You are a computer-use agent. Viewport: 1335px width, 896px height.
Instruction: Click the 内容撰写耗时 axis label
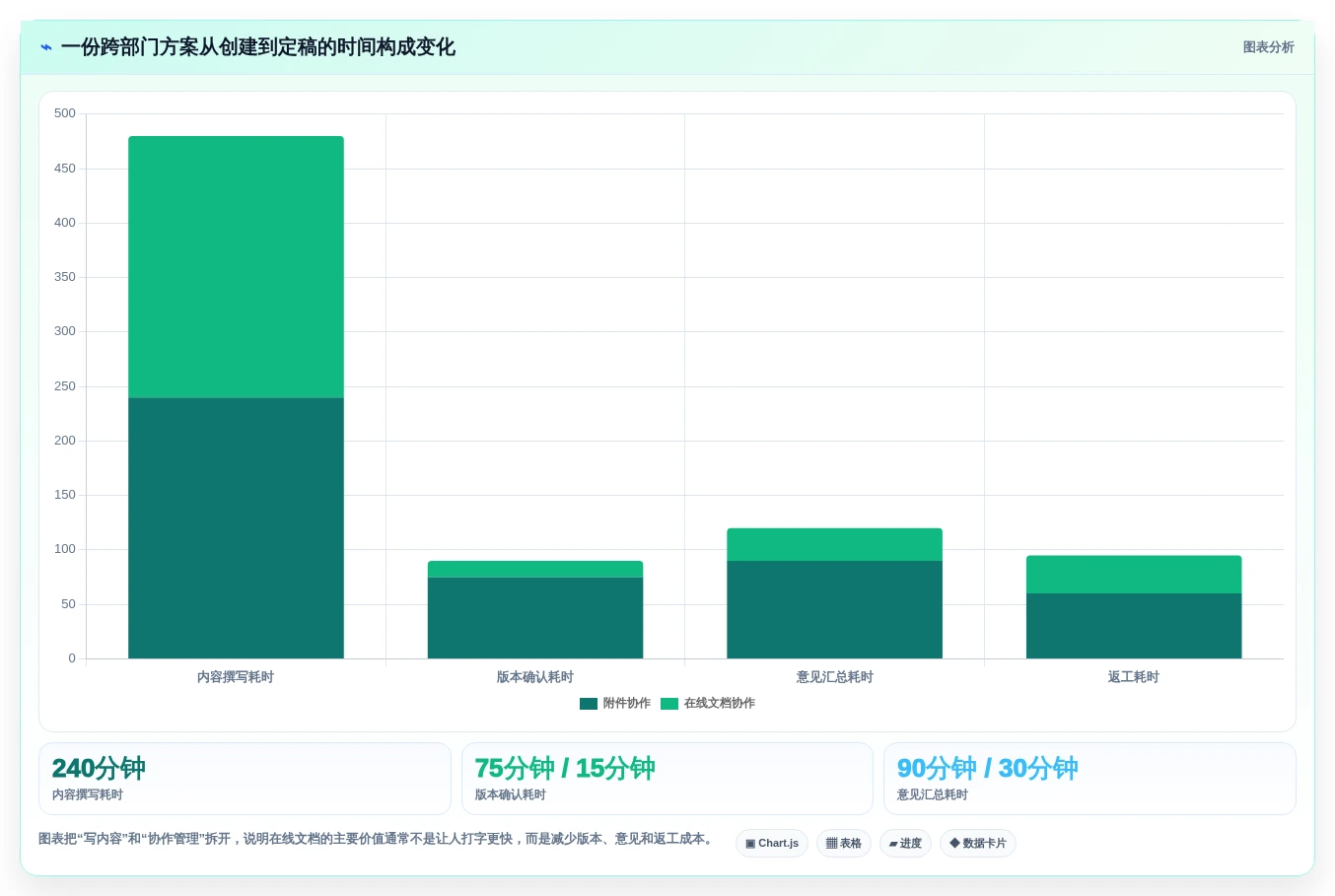click(x=236, y=677)
